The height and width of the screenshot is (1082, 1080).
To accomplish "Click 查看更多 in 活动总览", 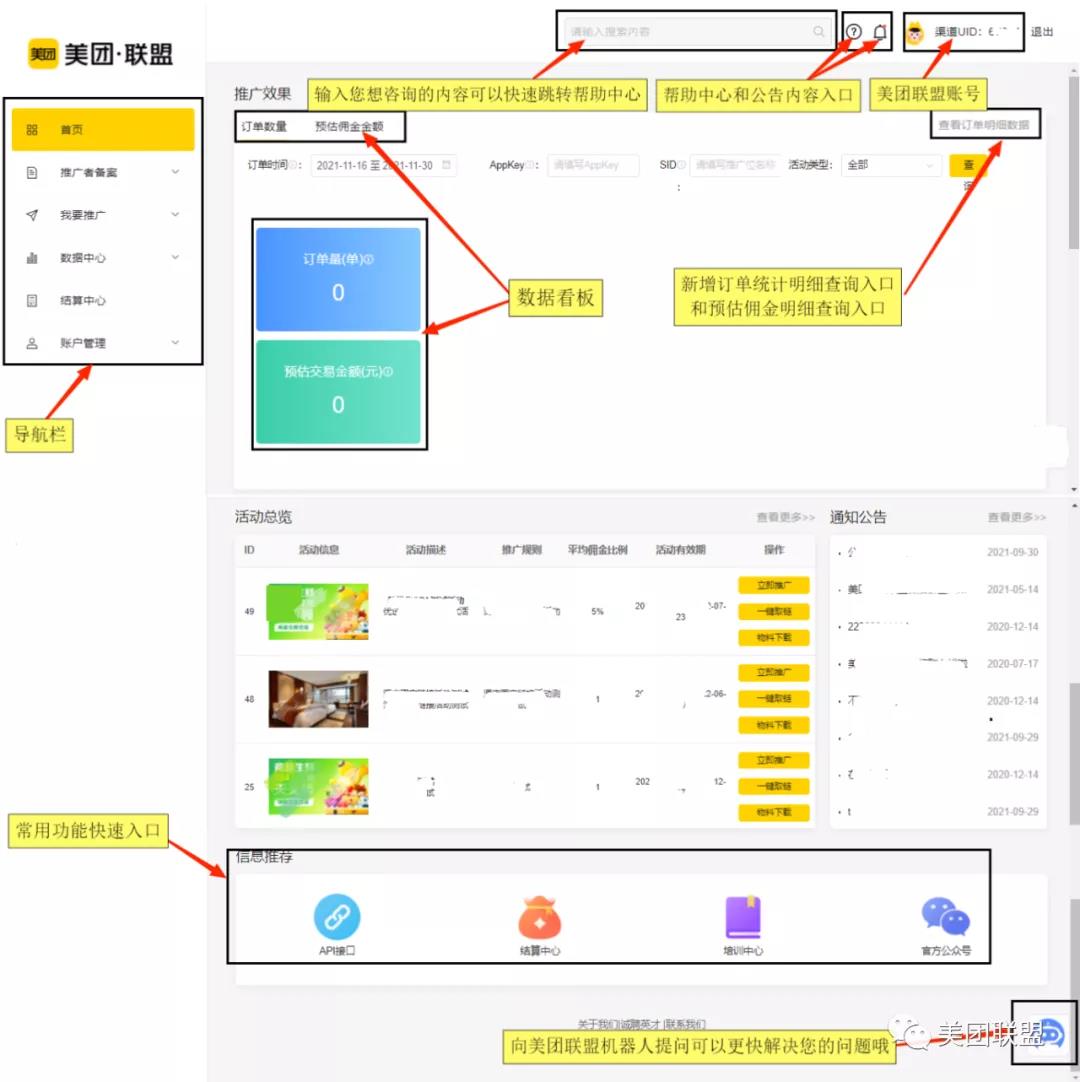I will coord(785,517).
